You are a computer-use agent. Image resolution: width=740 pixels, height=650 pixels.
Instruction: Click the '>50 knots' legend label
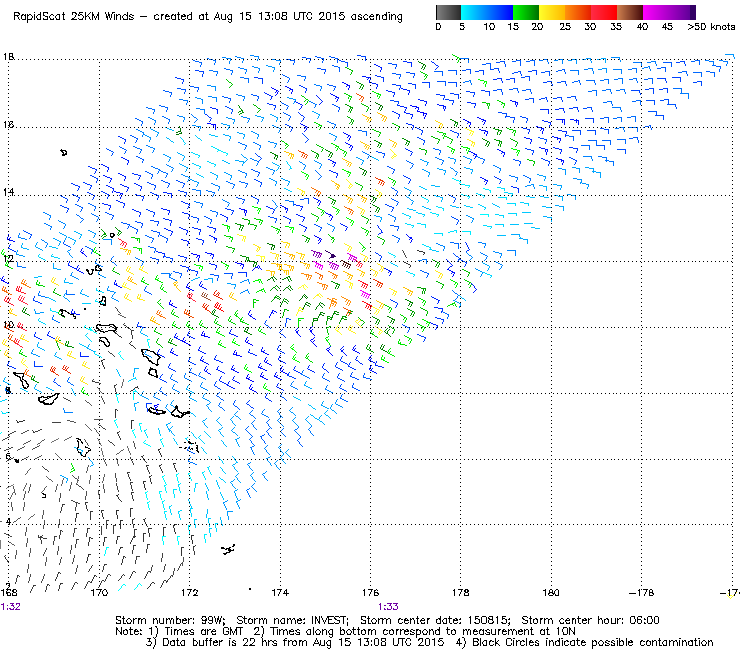coord(711,27)
